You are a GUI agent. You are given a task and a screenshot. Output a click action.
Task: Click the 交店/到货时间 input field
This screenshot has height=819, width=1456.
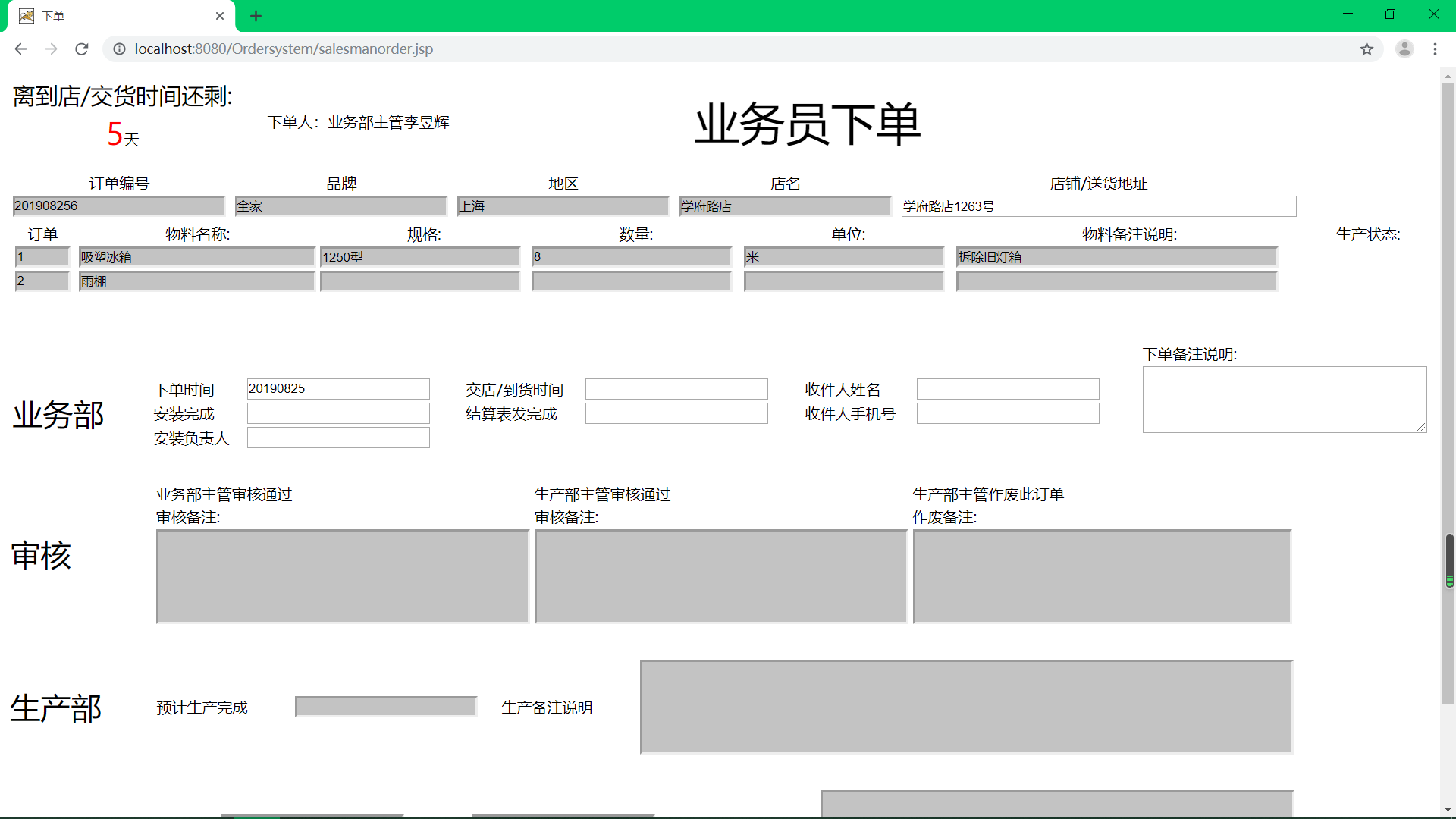tap(676, 389)
